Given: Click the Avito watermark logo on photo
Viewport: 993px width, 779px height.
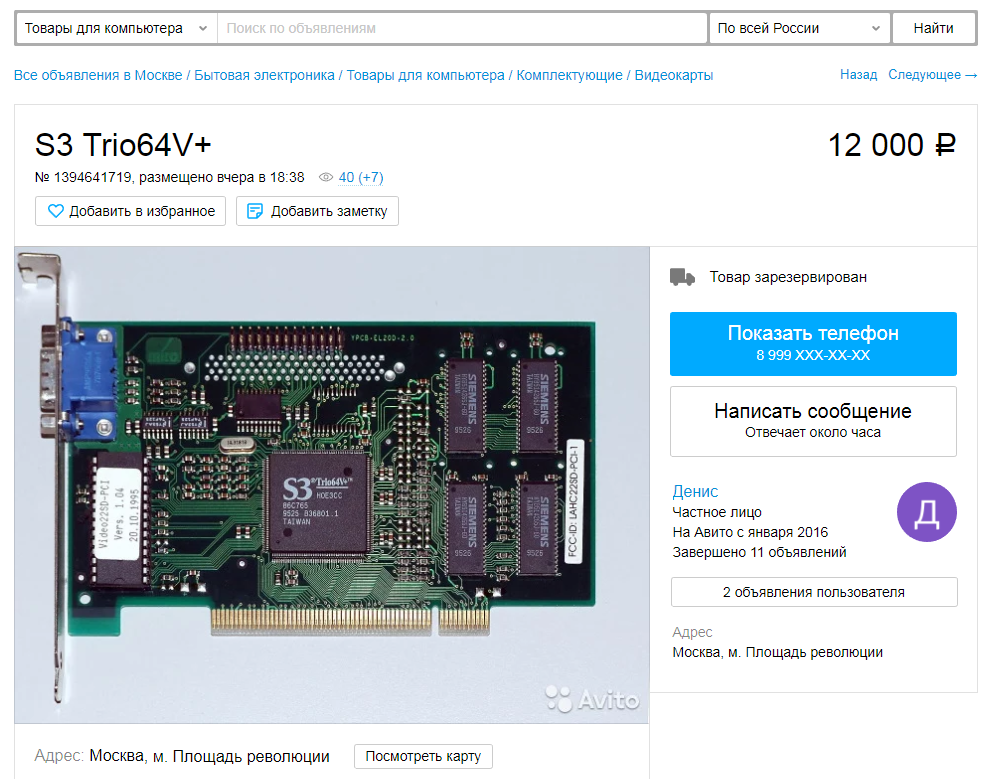Looking at the screenshot, I should pos(592,699).
